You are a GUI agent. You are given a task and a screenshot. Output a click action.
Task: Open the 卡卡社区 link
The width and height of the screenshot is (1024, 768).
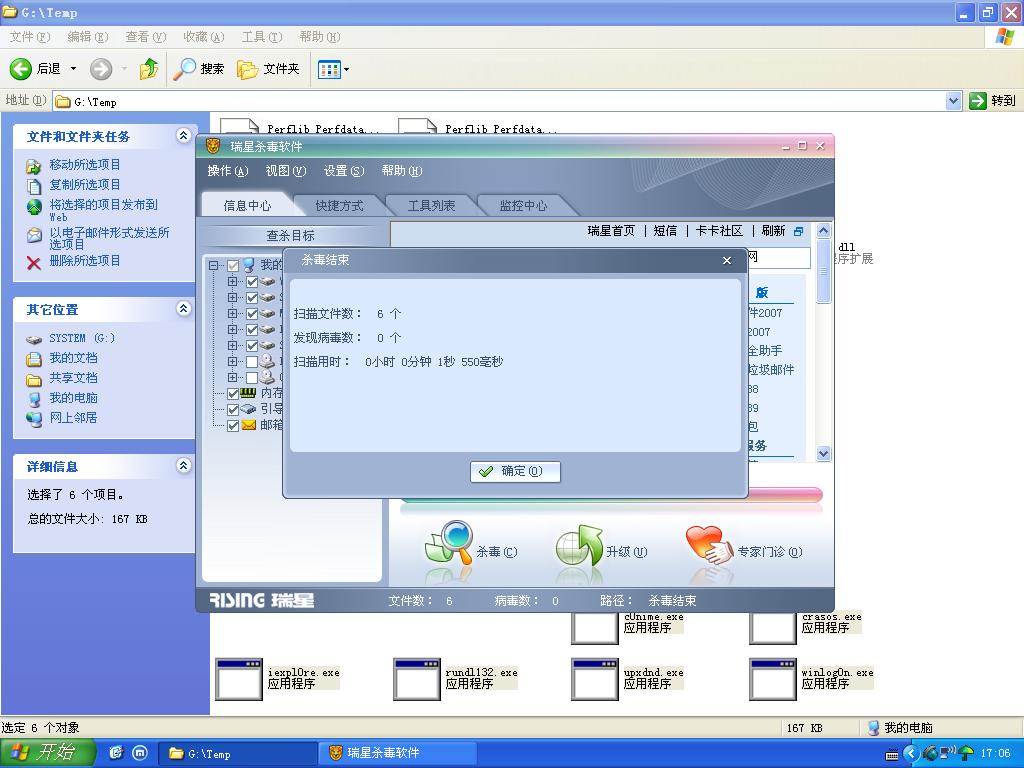pyautogui.click(x=719, y=231)
